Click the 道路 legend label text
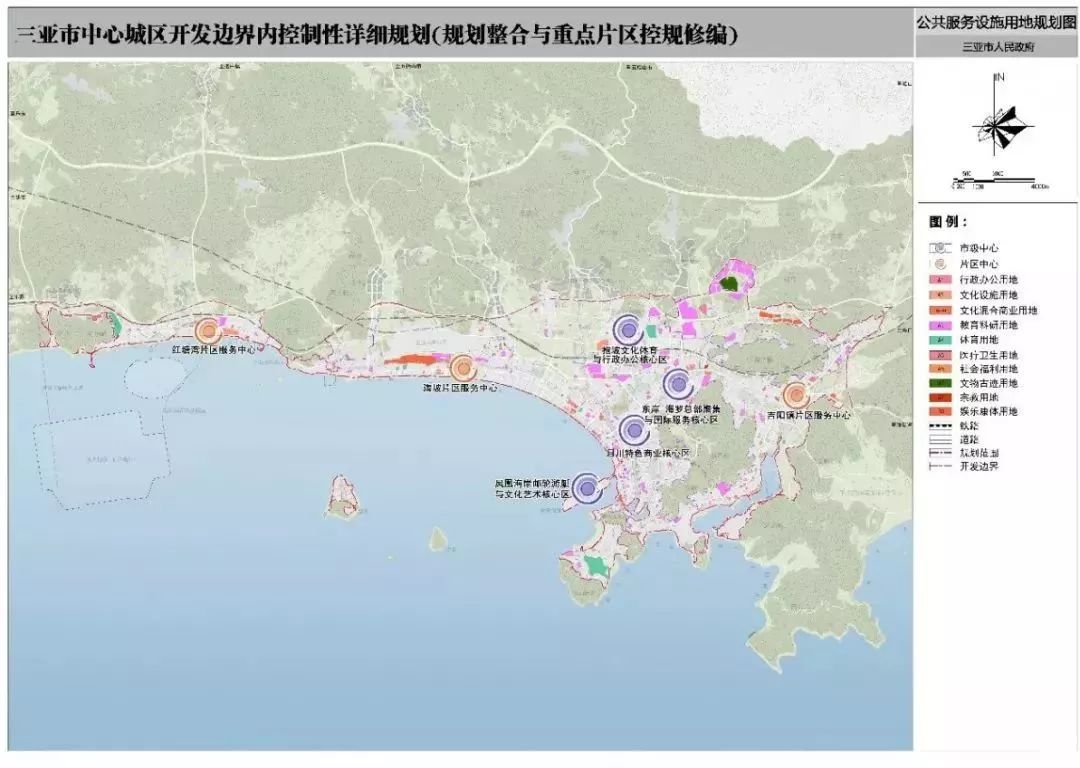Viewport: 1080px width, 768px height. [x=969, y=439]
